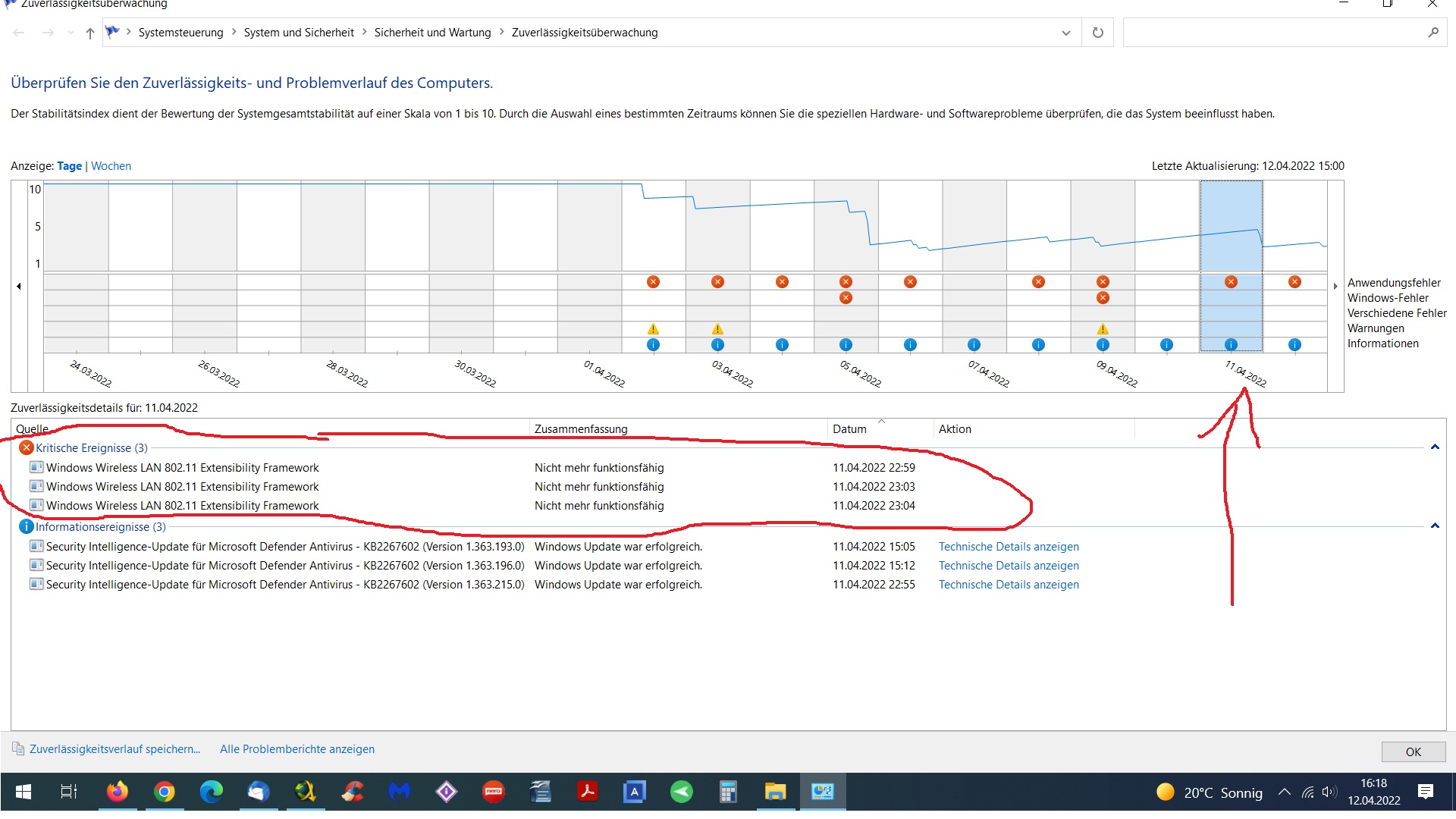This screenshot has width=1456, height=819.
Task: Click the up-folder arrow in navigation bar
Action: pyautogui.click(x=89, y=33)
